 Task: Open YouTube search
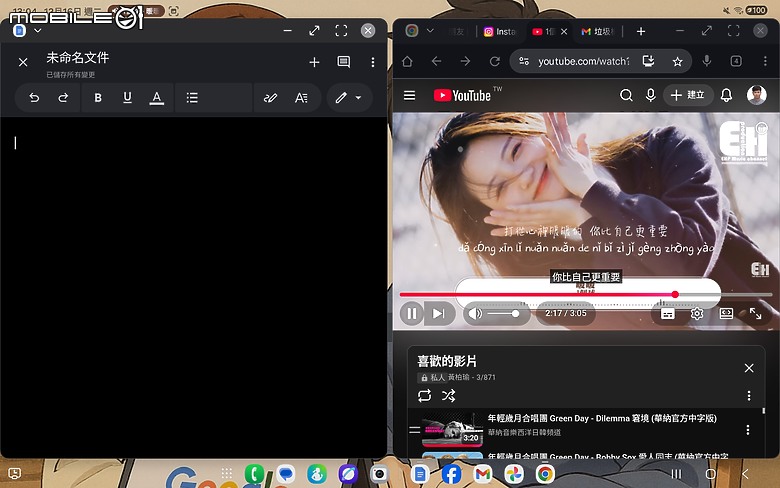click(626, 95)
